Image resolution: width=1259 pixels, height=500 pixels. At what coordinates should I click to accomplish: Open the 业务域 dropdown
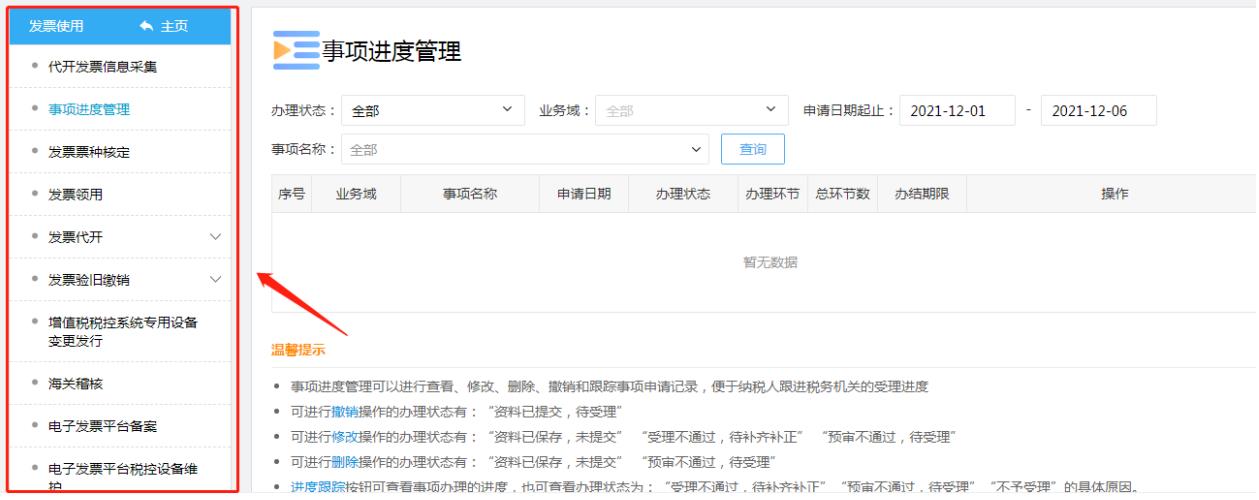[688, 111]
